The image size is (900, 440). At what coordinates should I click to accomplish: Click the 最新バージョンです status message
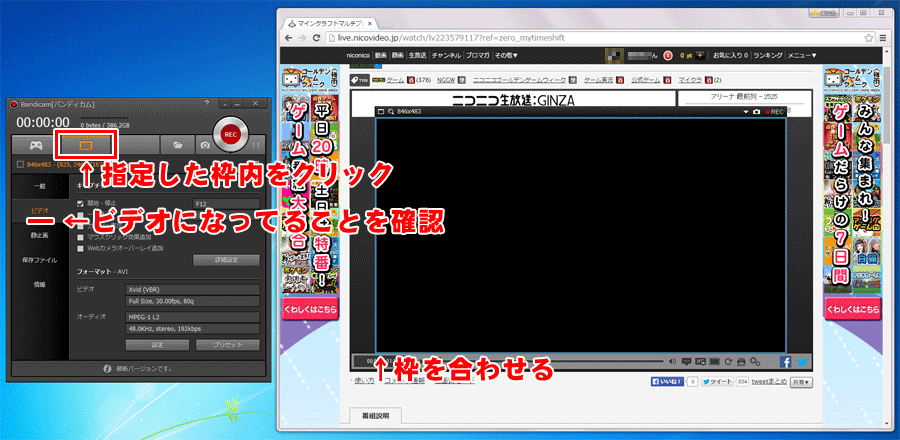(x=145, y=368)
